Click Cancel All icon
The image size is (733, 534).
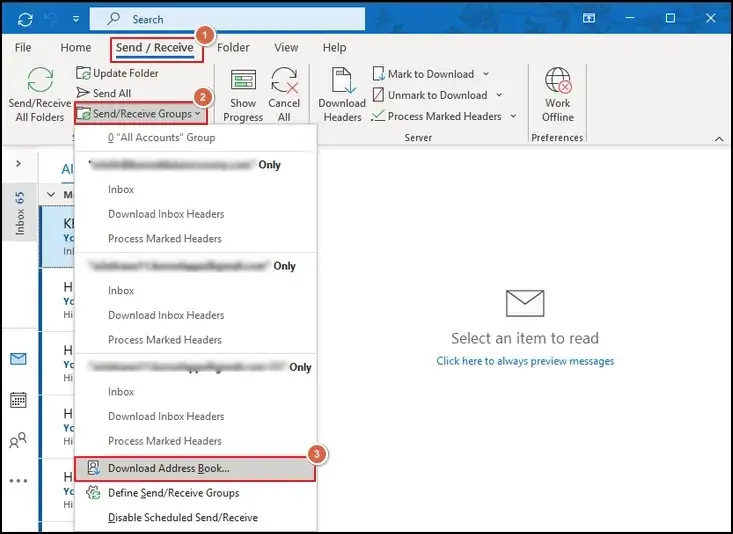(284, 80)
